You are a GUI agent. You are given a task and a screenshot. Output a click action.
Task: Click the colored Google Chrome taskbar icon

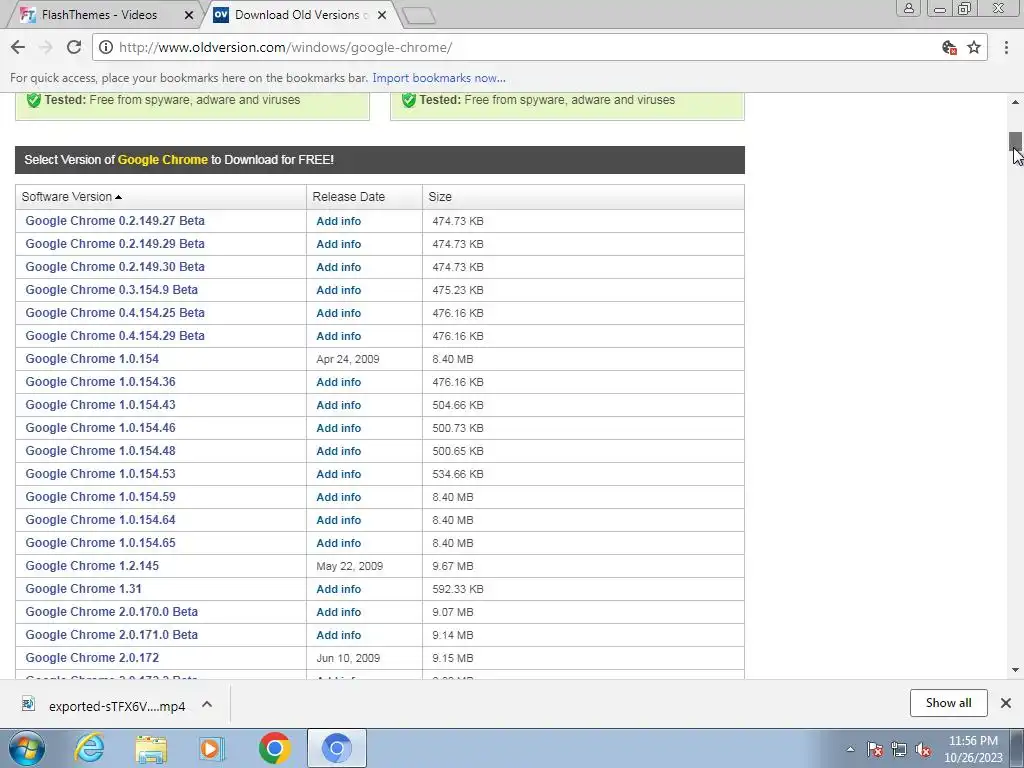click(274, 748)
